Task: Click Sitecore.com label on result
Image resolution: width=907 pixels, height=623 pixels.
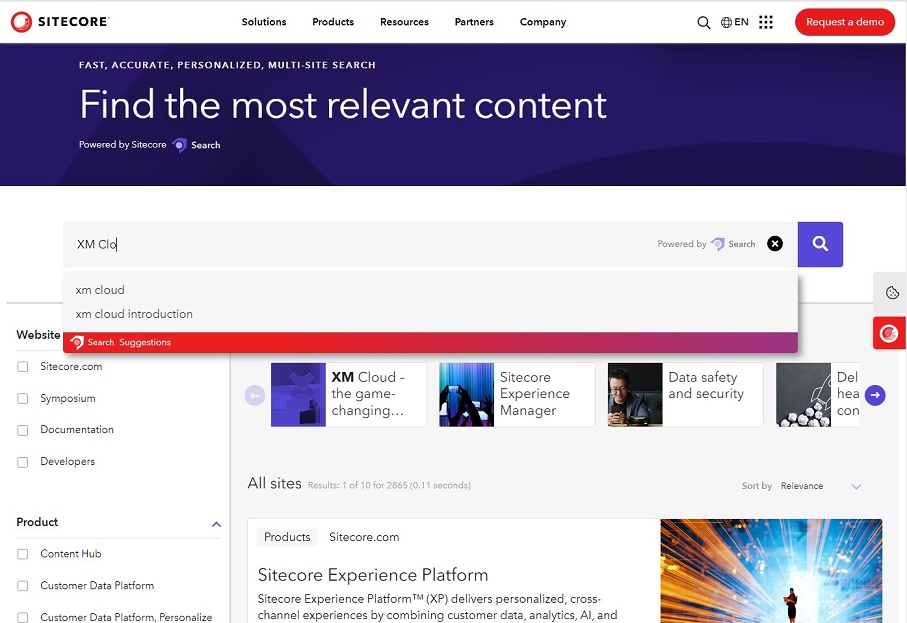Action: coord(364,537)
